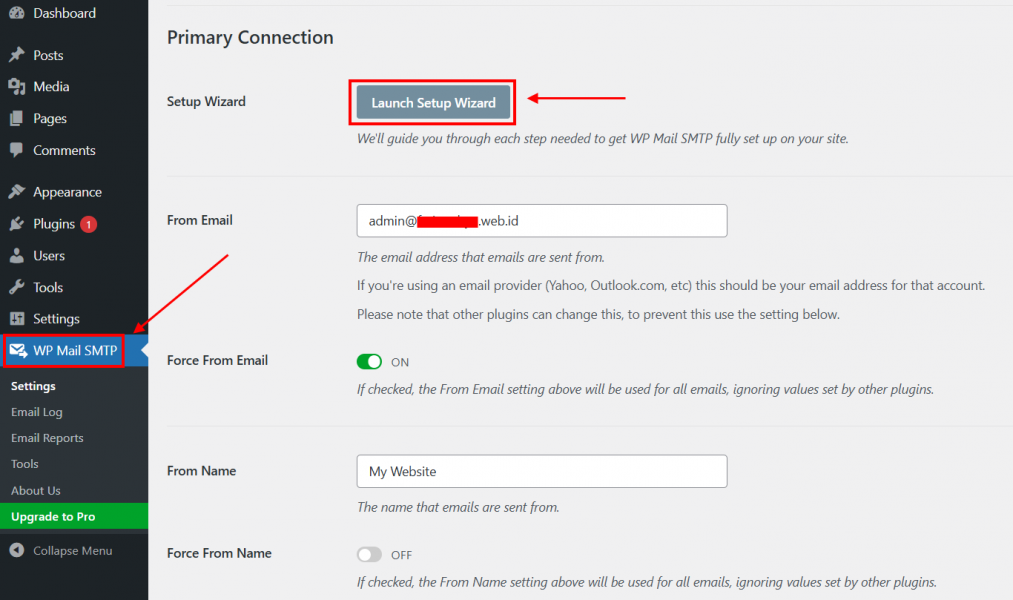Image resolution: width=1013 pixels, height=600 pixels.
Task: Open the Email Log submenu item
Action: point(37,412)
